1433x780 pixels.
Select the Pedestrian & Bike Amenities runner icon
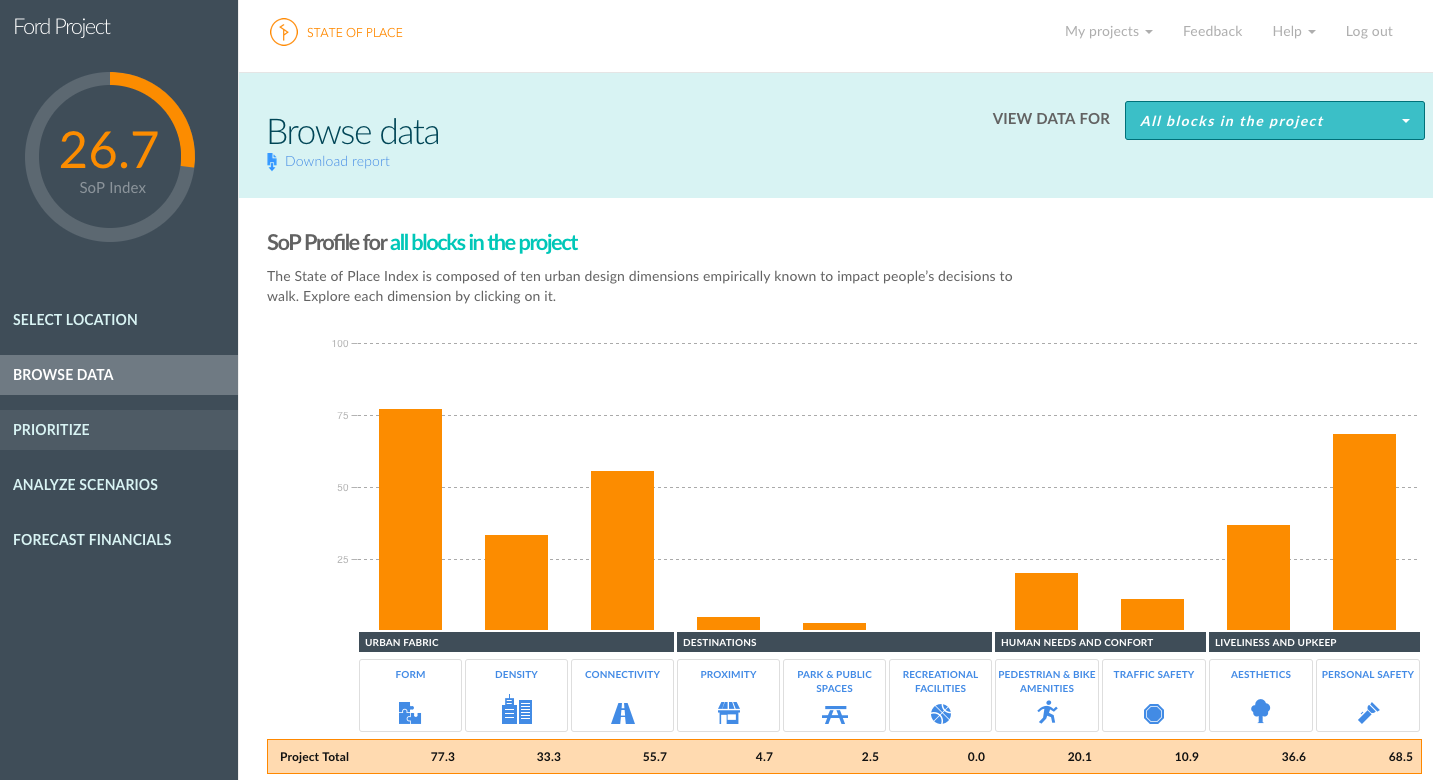(x=1047, y=712)
